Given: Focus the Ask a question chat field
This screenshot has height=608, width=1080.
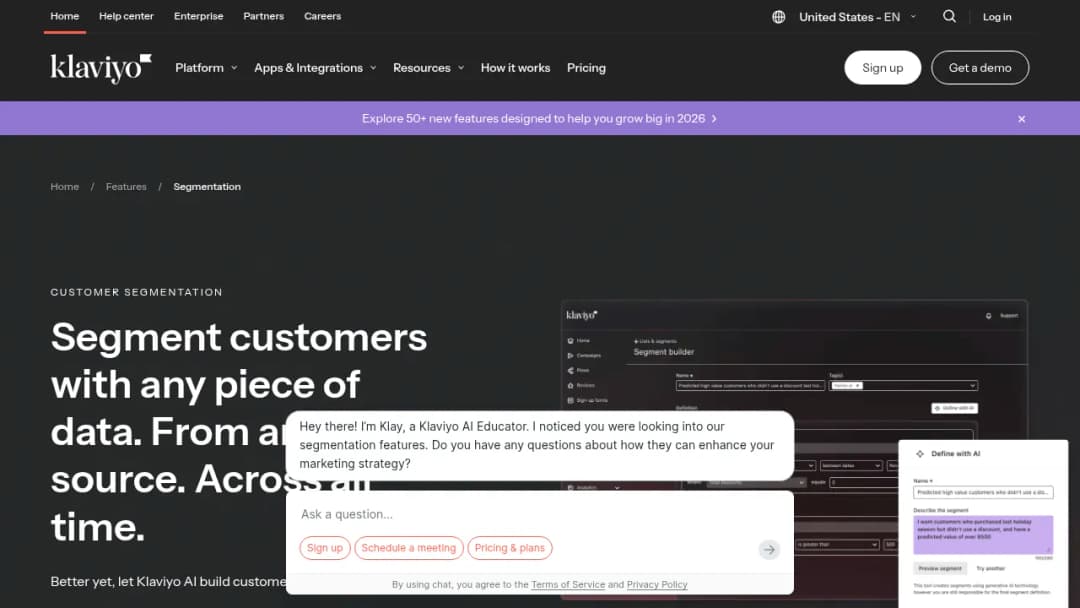Looking at the screenshot, I should (539, 514).
